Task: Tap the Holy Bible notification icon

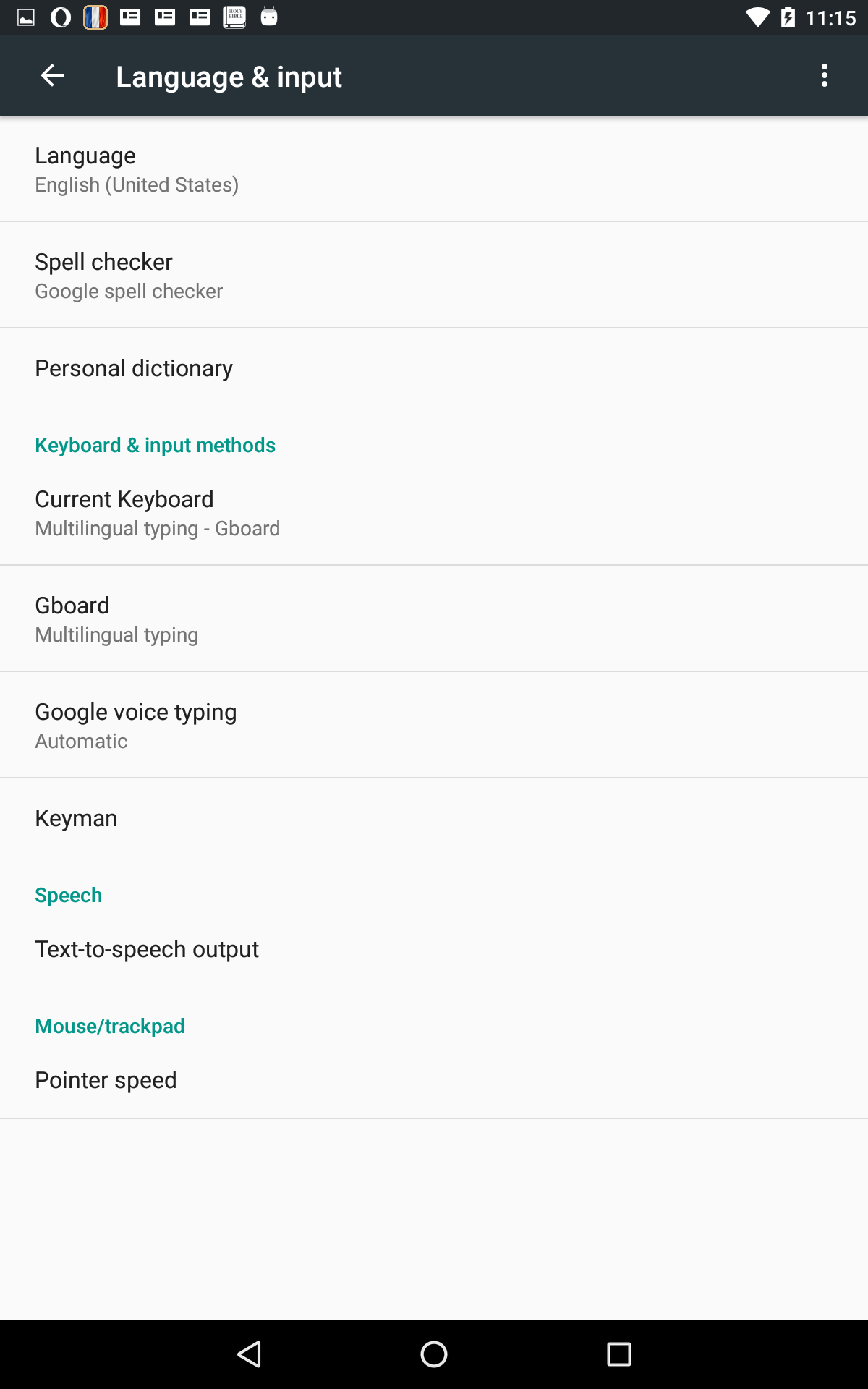Action: coord(234,17)
